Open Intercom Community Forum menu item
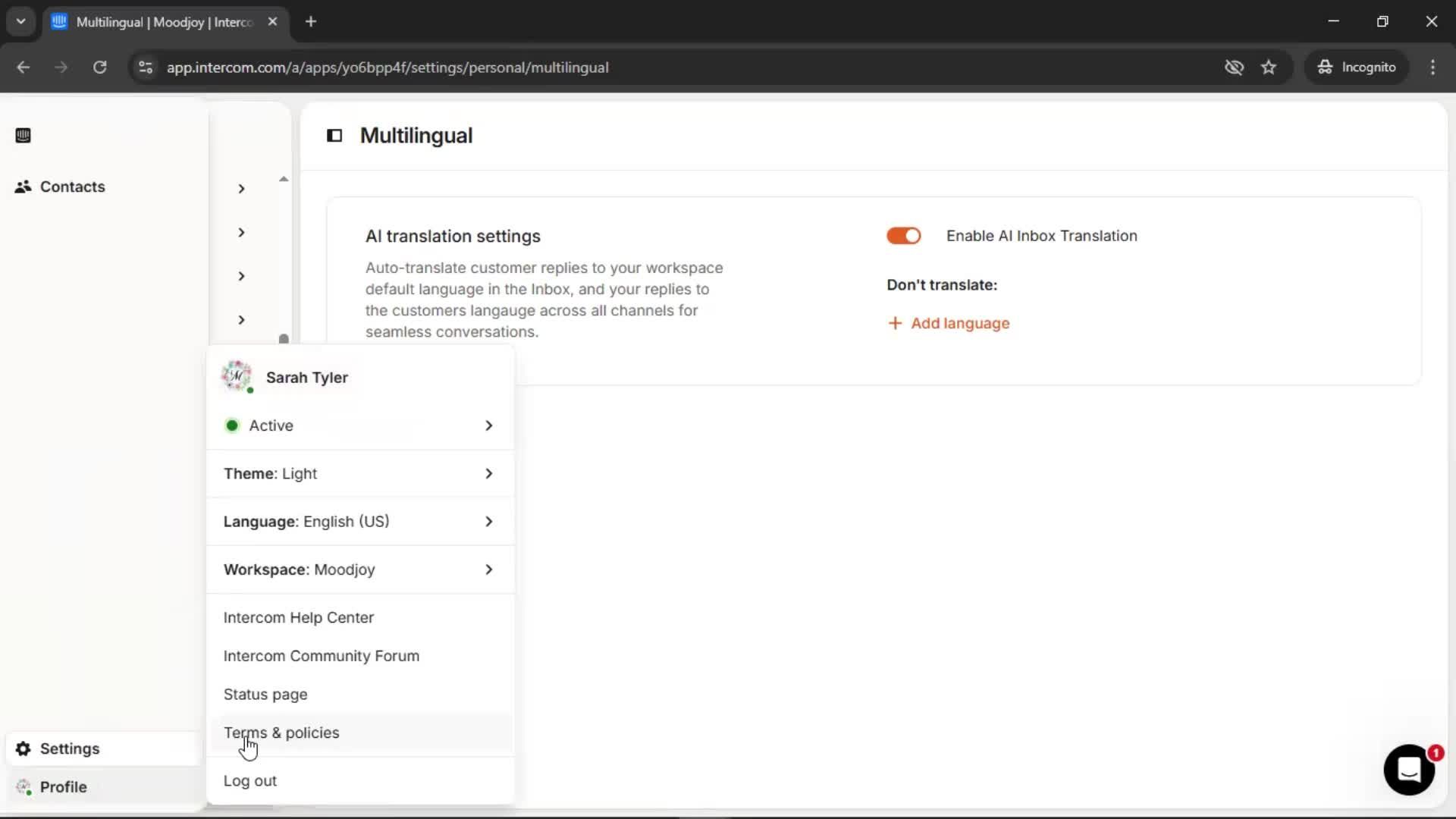The width and height of the screenshot is (1456, 819). [360, 656]
